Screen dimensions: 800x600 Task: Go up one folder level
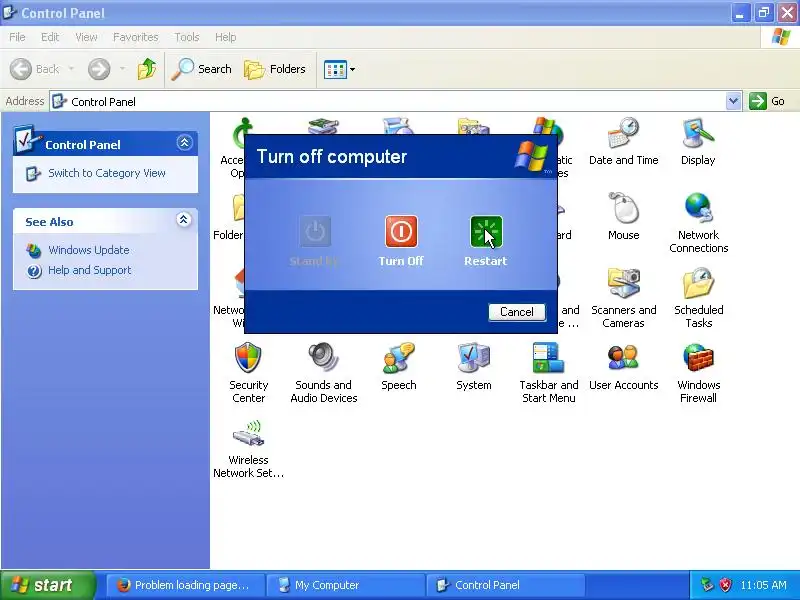click(146, 69)
